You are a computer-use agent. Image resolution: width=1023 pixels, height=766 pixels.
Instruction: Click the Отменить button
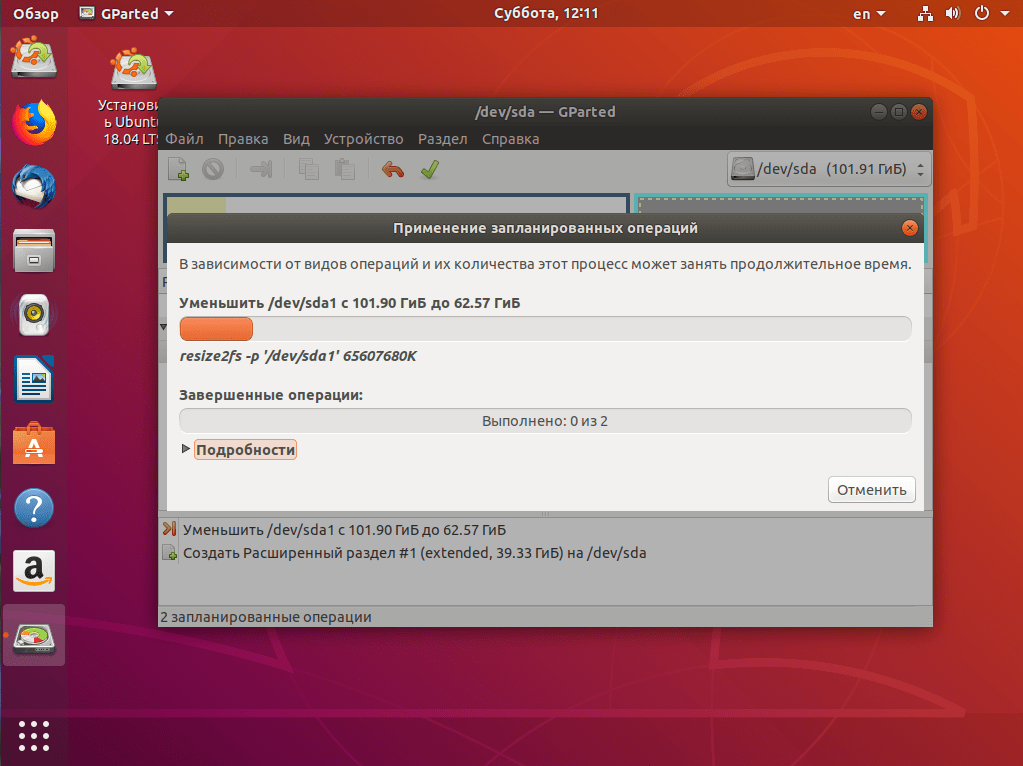[872, 490]
